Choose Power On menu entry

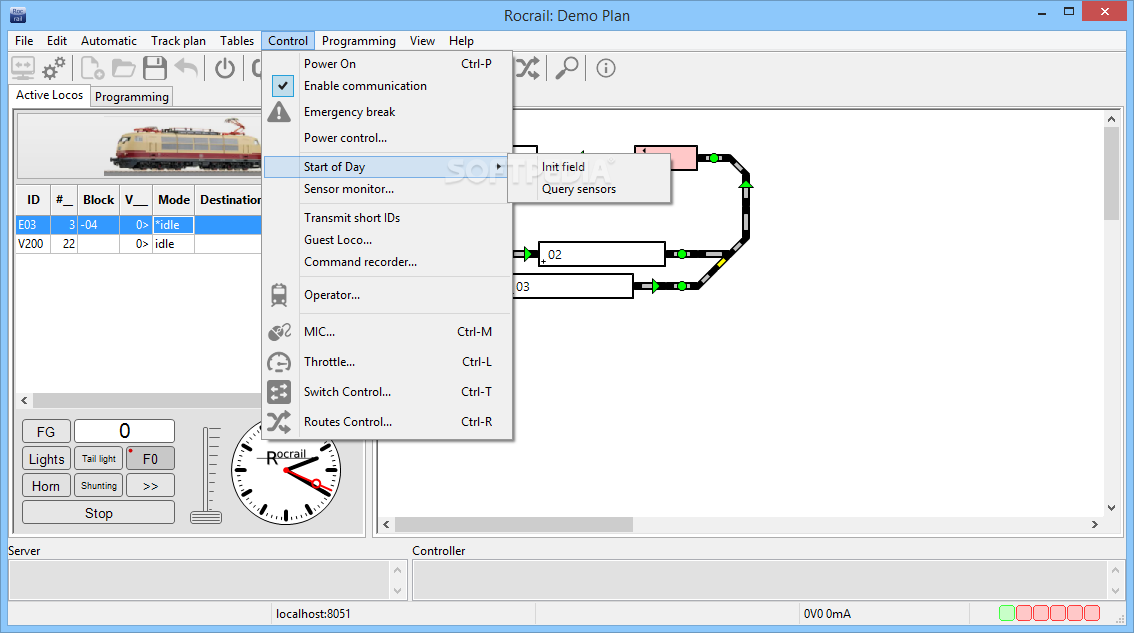pos(330,64)
